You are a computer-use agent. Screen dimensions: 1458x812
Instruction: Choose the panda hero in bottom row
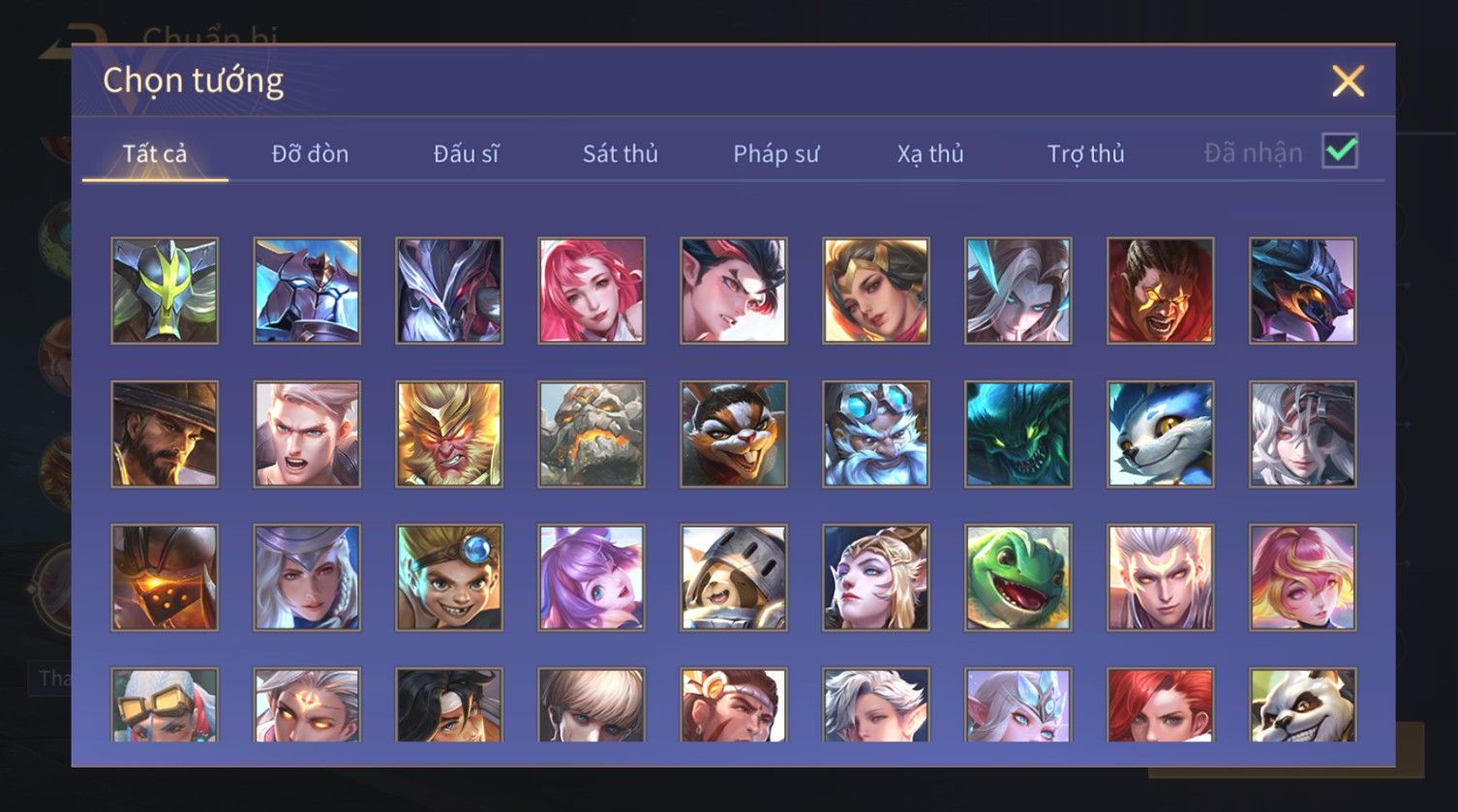(1302, 705)
